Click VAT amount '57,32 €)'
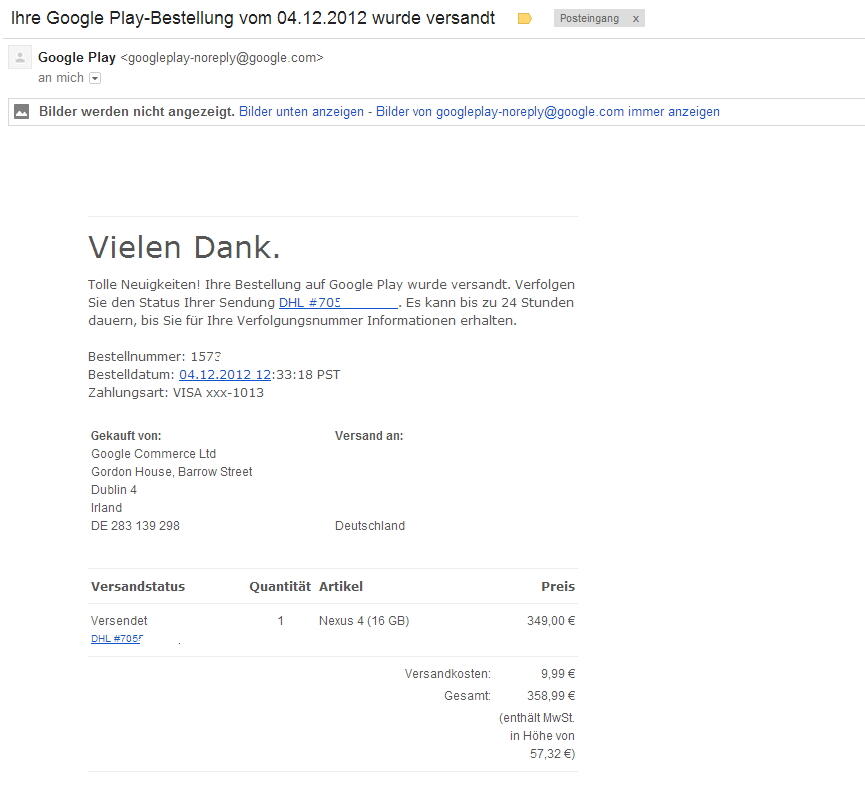The height and width of the screenshot is (790, 865). (552, 754)
